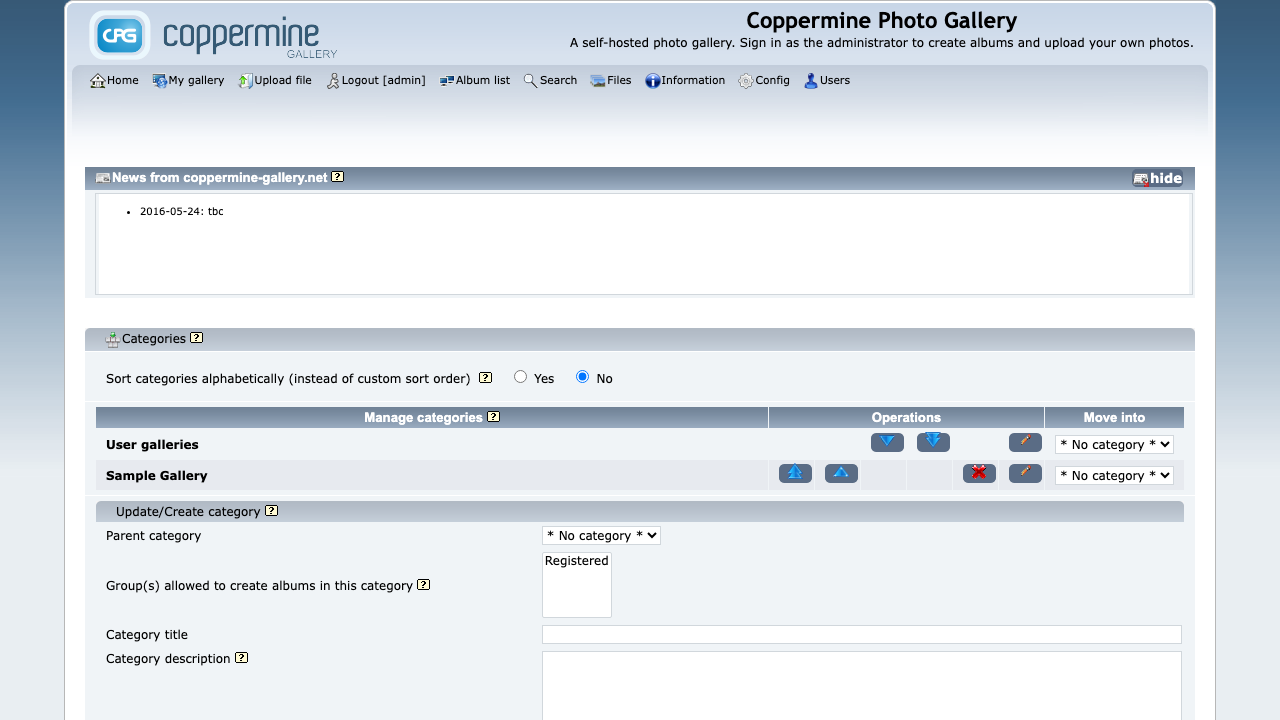The image size is (1280, 720).
Task: Open help for Update/Create category
Action: (272, 511)
